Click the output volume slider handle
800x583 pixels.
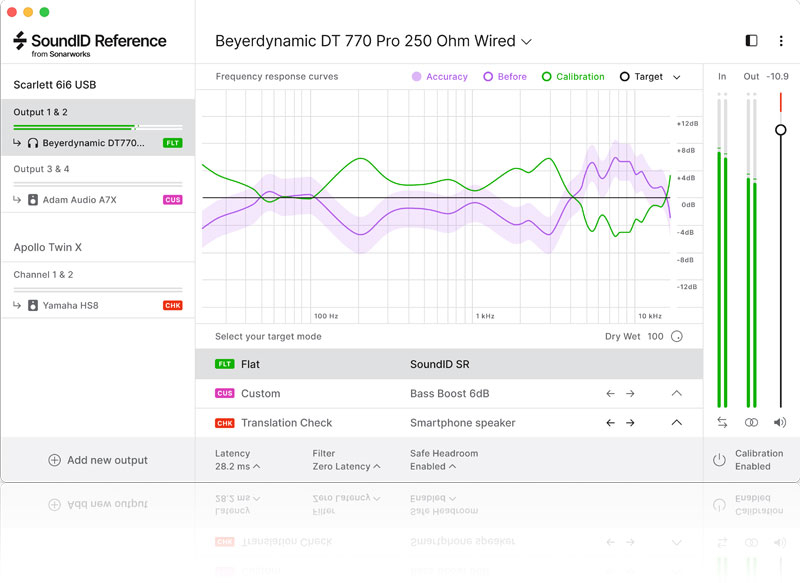click(781, 130)
